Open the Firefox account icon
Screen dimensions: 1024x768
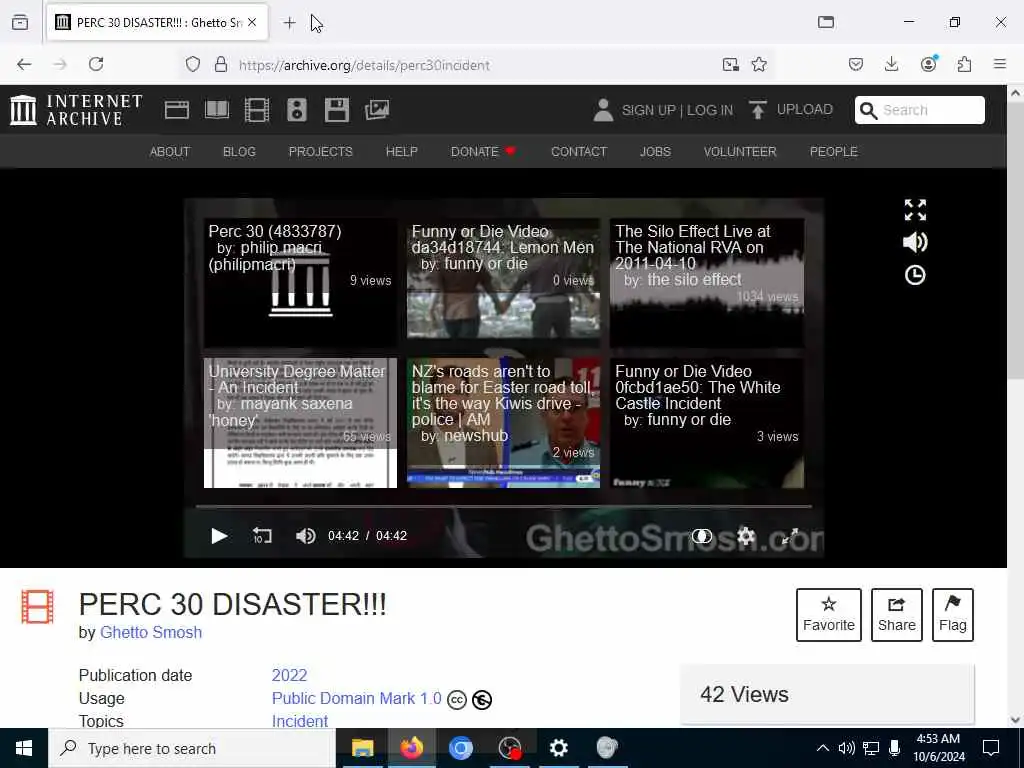[928, 64]
